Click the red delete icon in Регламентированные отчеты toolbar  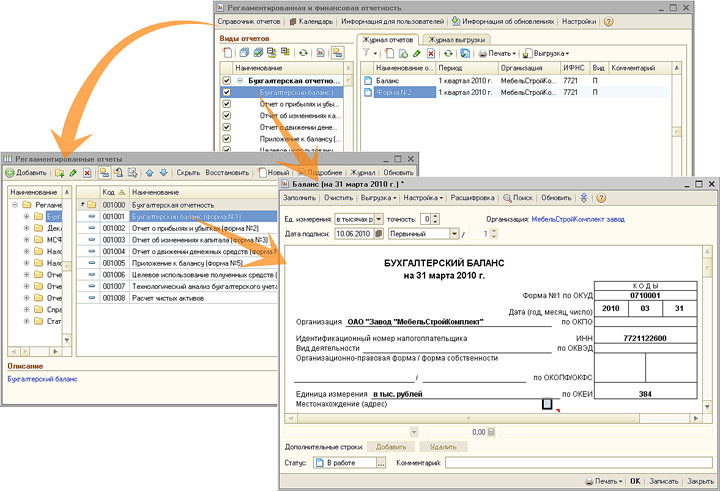87,173
